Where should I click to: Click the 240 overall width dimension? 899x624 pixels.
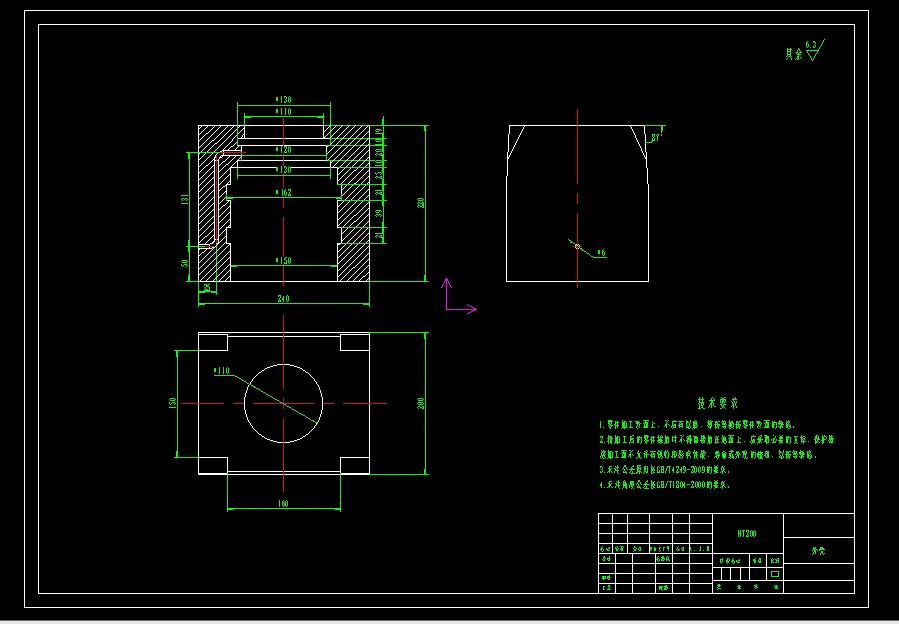[283, 299]
